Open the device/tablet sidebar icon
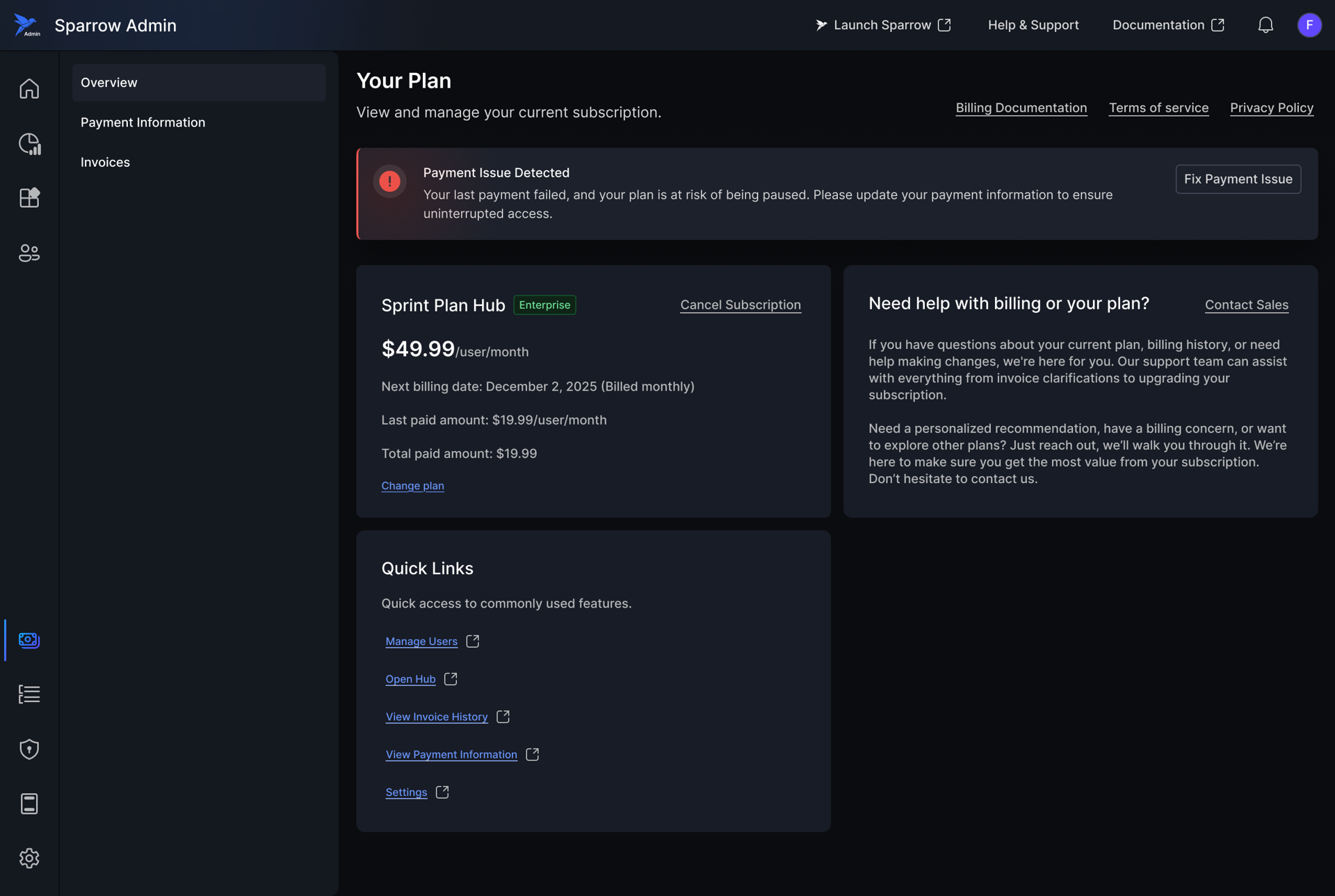The width and height of the screenshot is (1335, 896). tap(29, 804)
